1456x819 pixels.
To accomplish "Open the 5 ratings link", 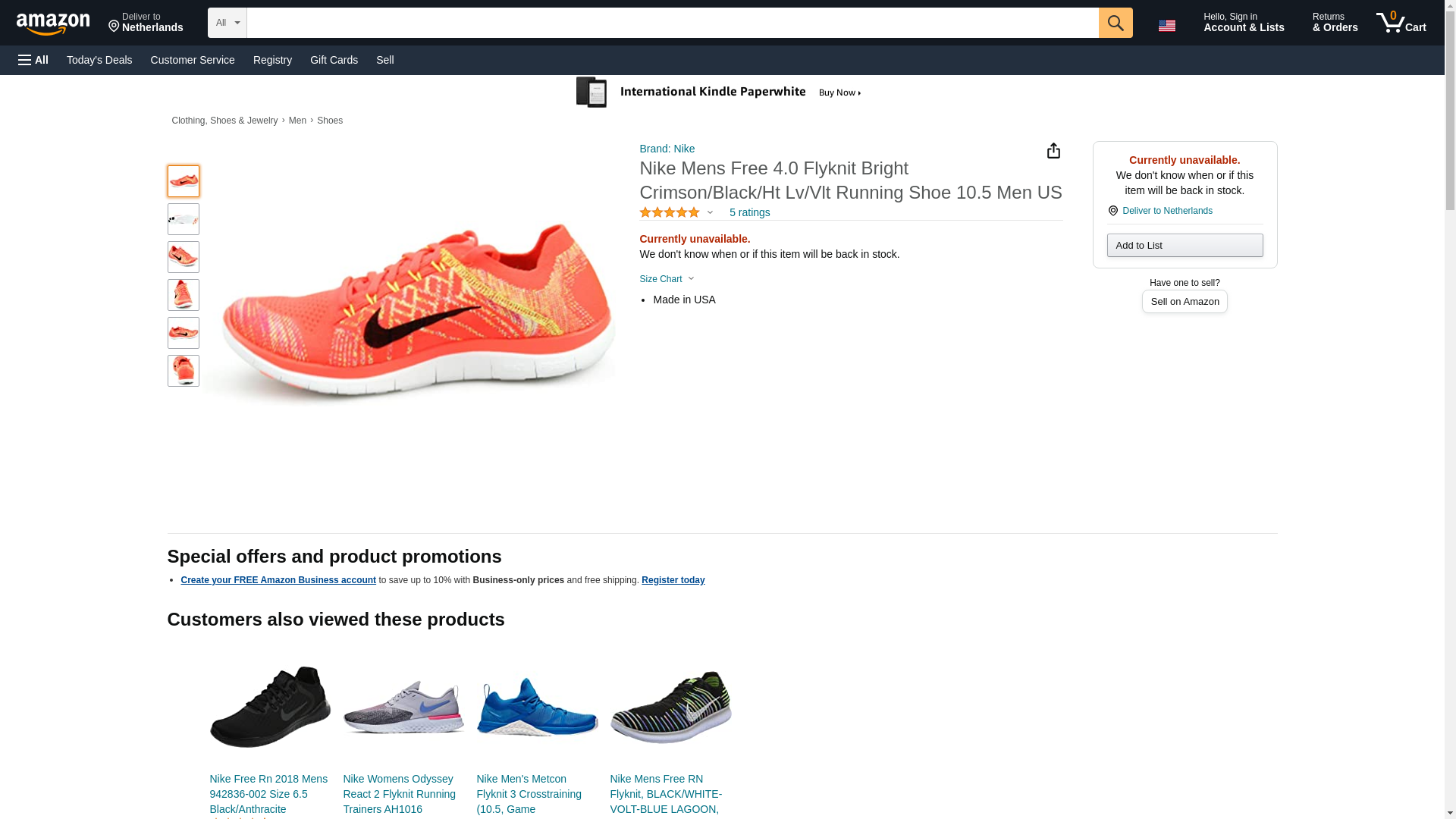I will [x=749, y=213].
